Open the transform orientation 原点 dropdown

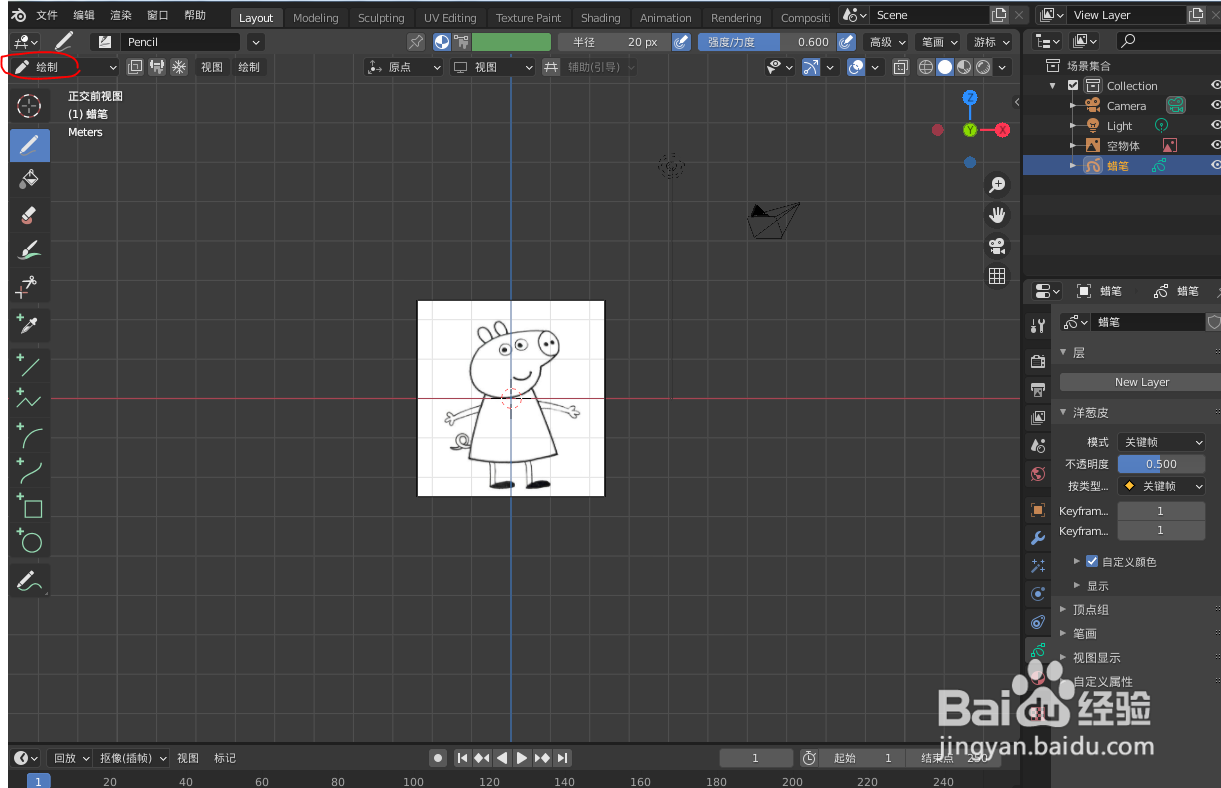click(x=410, y=67)
